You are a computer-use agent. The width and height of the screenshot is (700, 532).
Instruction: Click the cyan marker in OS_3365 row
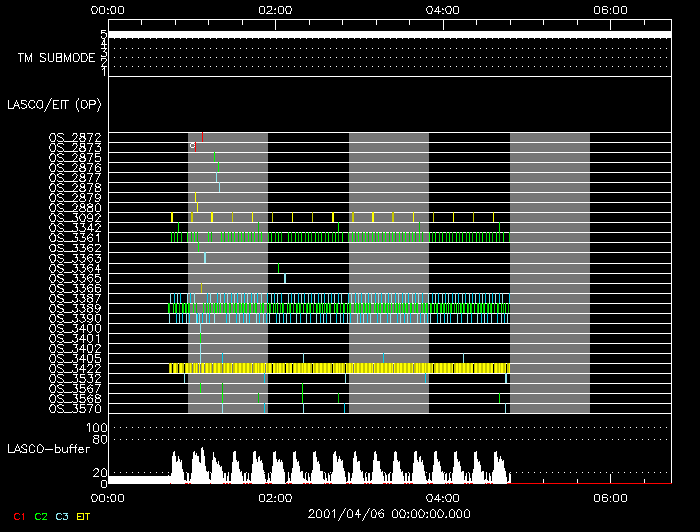(285, 278)
